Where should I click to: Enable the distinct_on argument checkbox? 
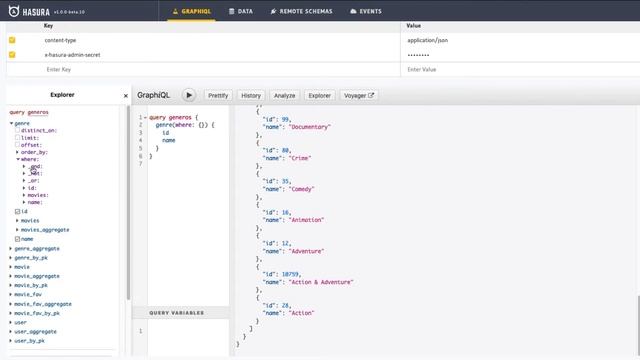(18, 130)
